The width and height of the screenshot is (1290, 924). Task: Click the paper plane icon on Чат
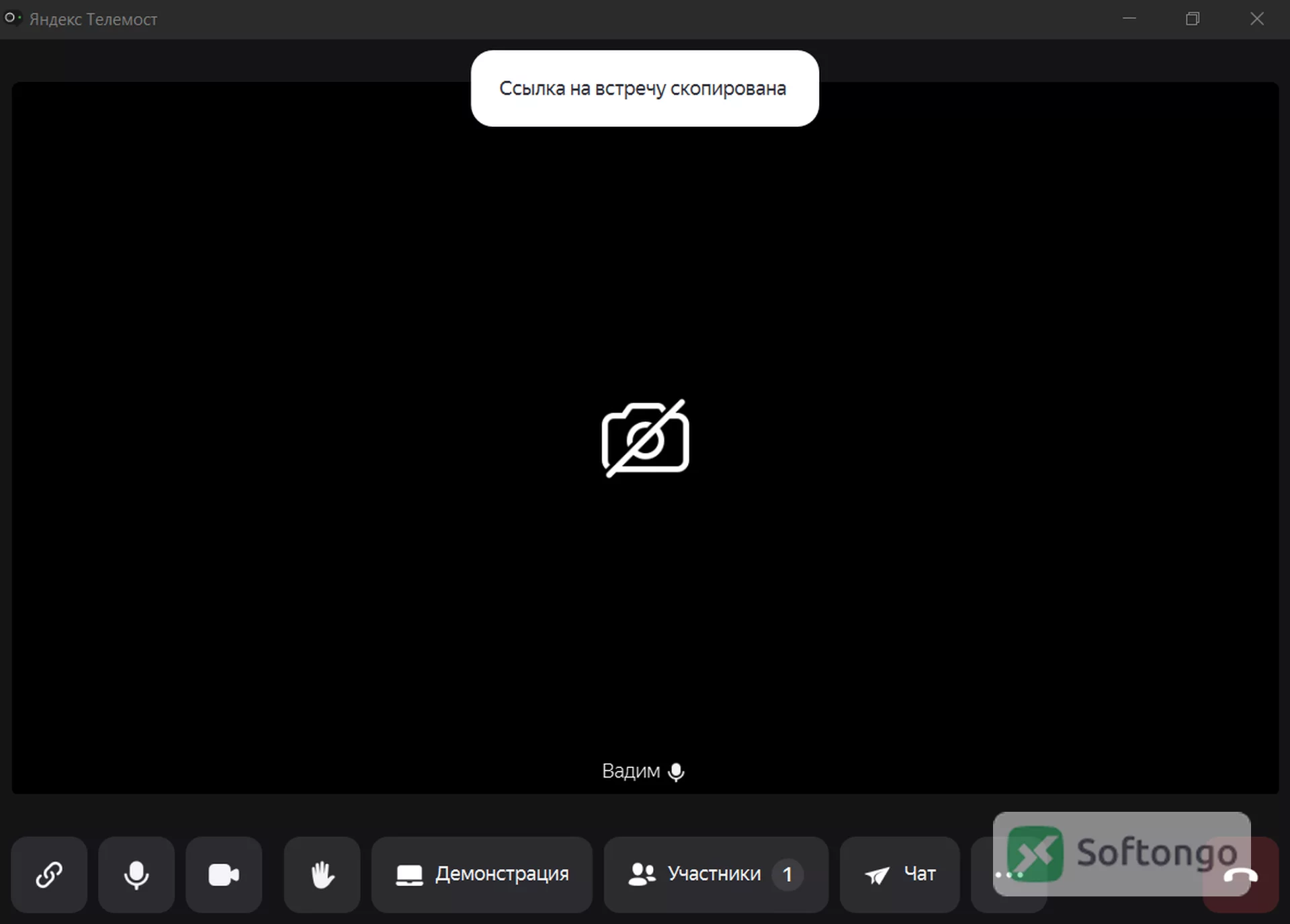coord(877,875)
